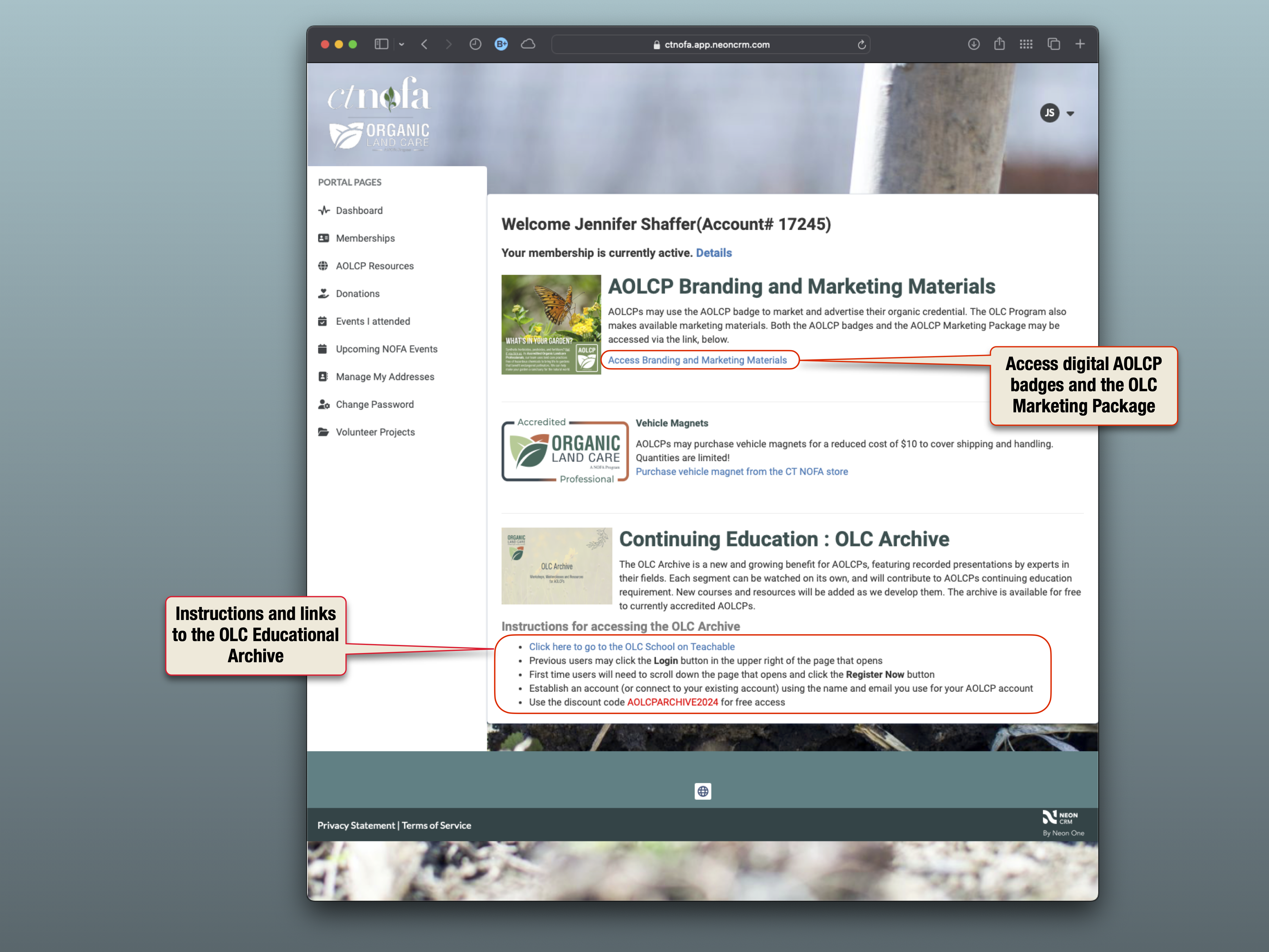Open Memberships in the sidebar
Viewport: 1269px width, 952px height.
[365, 238]
